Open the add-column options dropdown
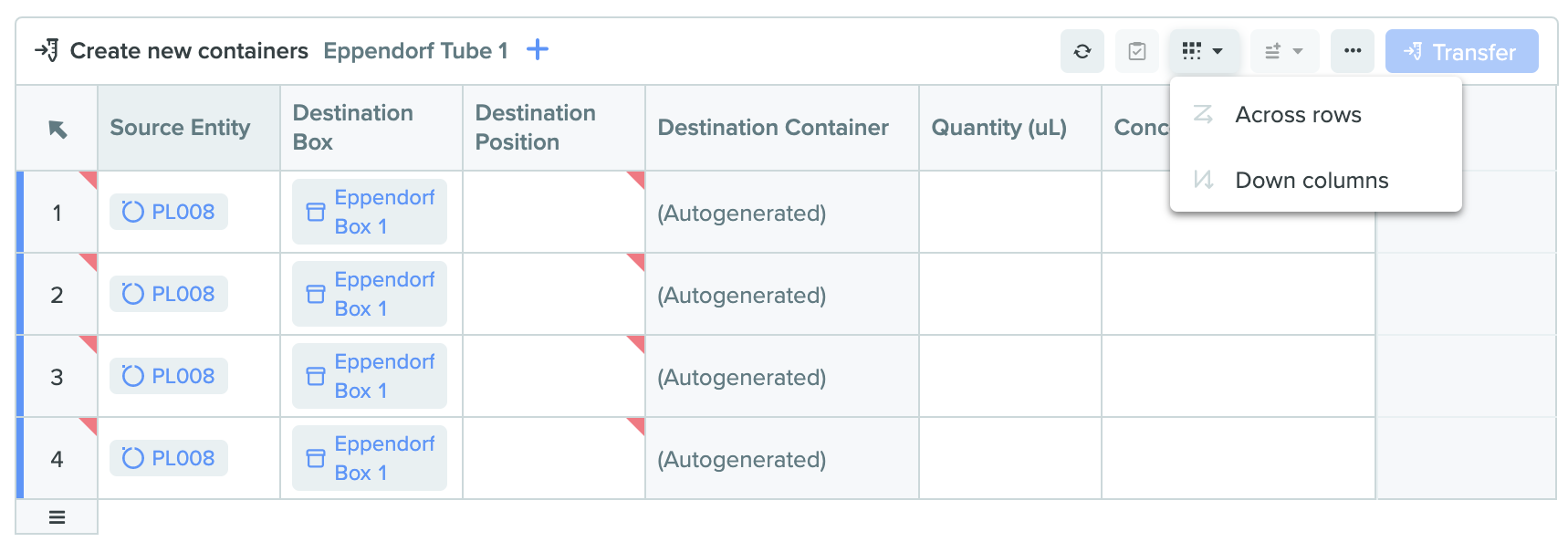This screenshot has height=542, width=1568. (1284, 51)
